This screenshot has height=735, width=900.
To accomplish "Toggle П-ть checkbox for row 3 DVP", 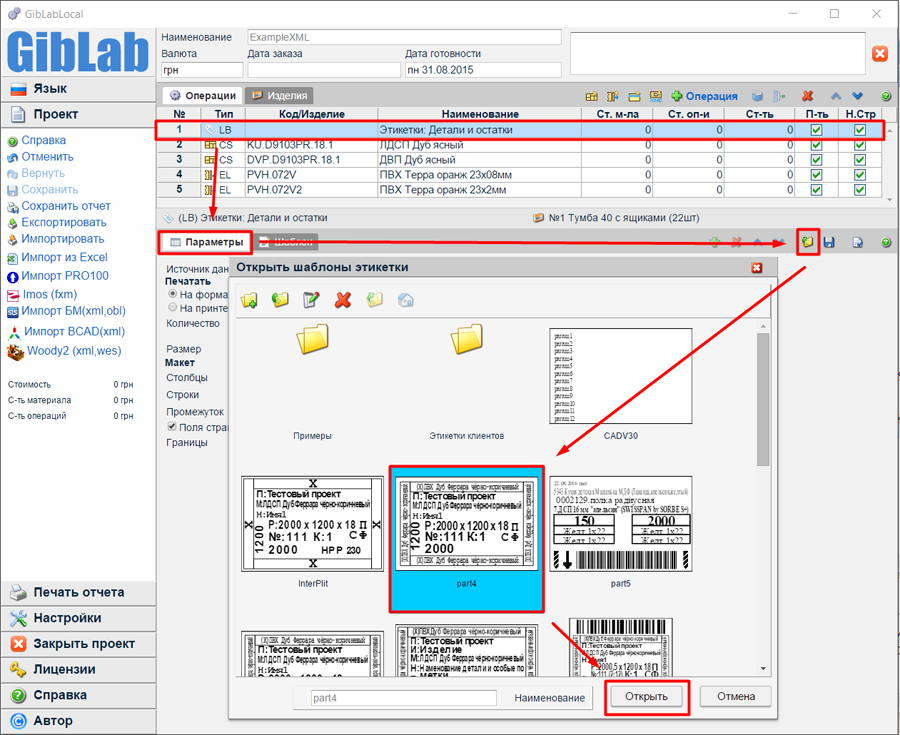I will click(x=816, y=159).
